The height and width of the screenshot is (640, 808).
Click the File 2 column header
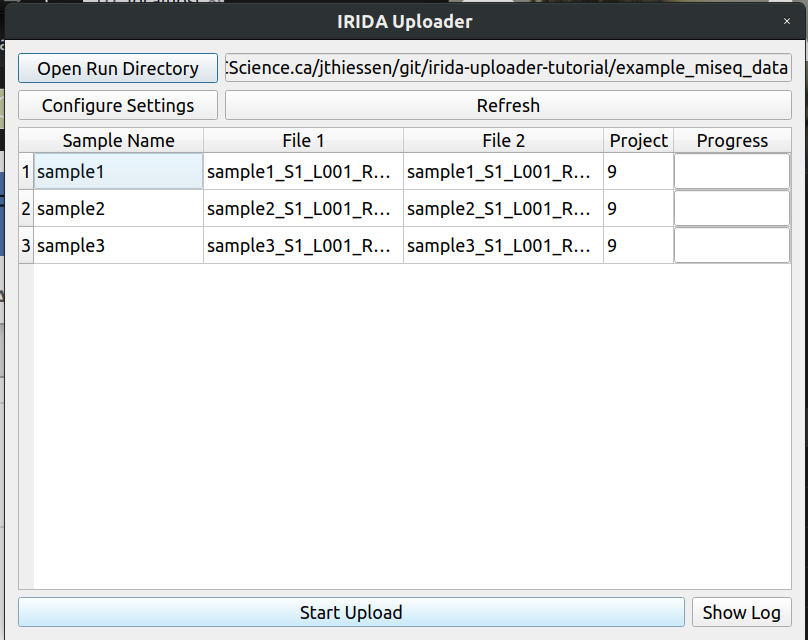coord(503,140)
